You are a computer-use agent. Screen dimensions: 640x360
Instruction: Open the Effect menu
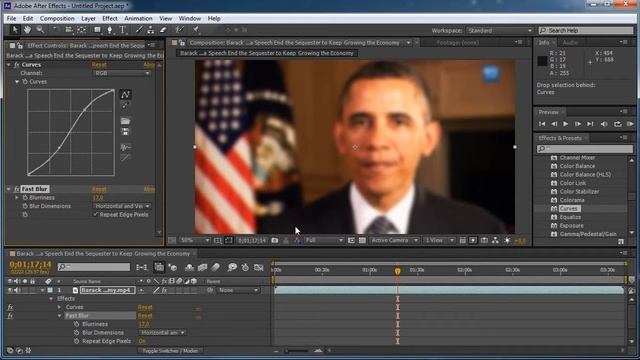point(110,18)
